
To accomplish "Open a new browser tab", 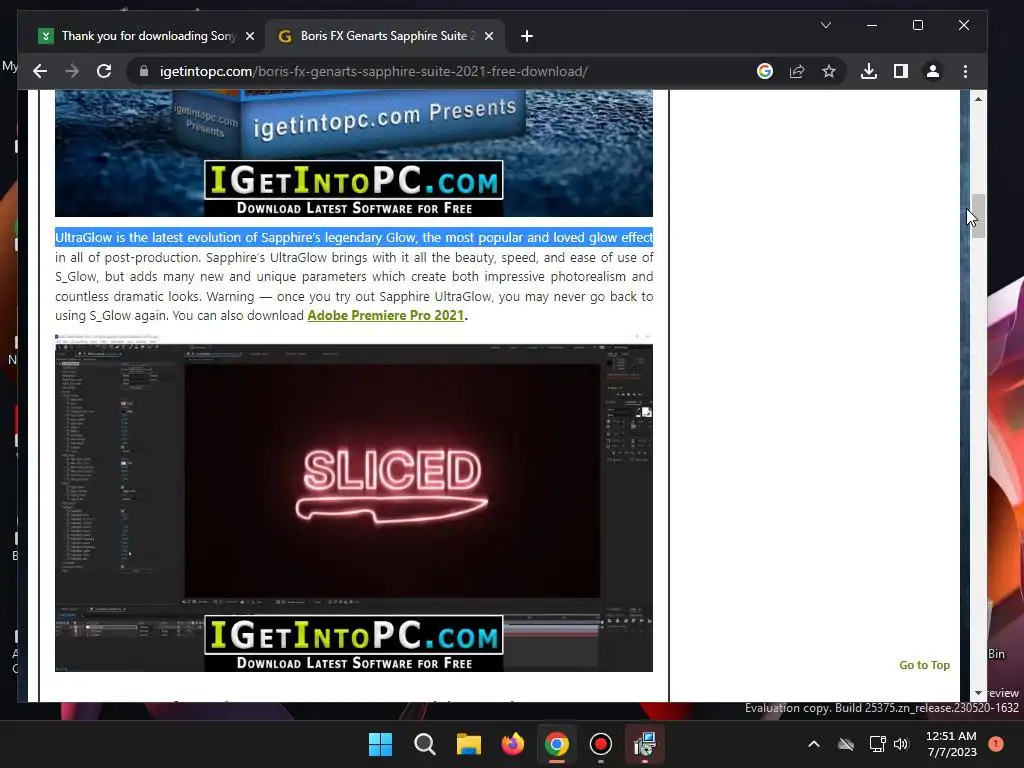I will [527, 36].
